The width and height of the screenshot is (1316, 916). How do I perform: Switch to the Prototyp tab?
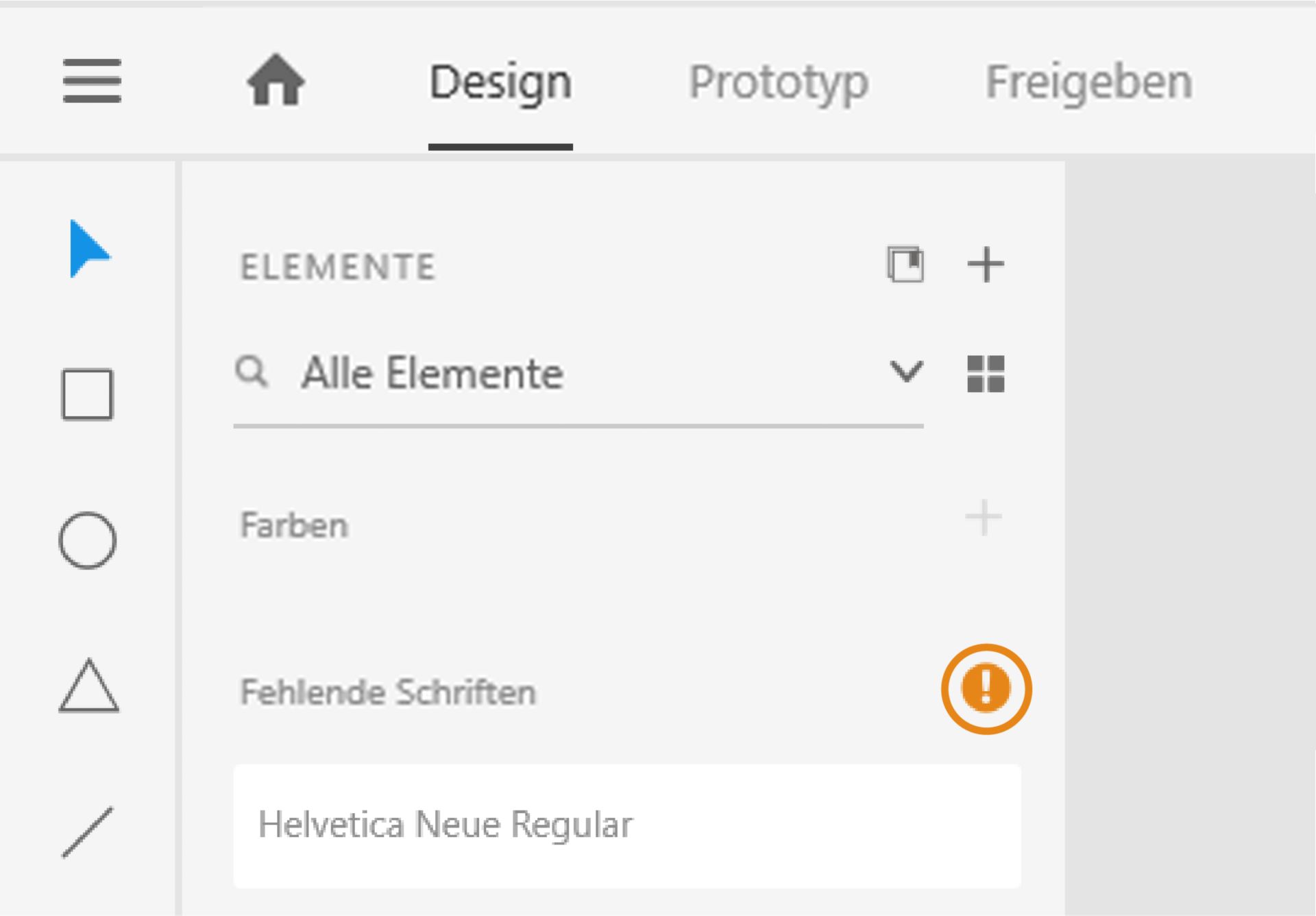coord(778,82)
